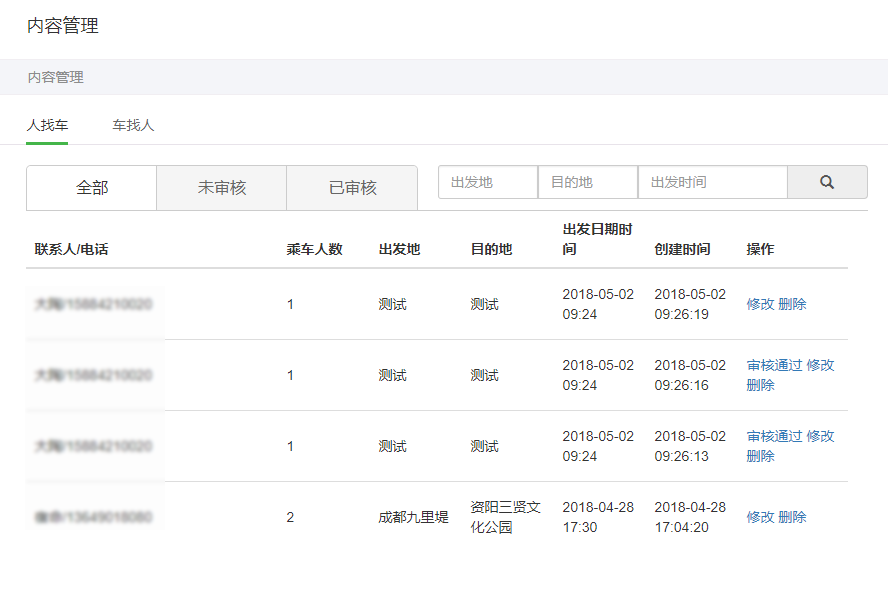Click 修改 in the second row
The width and height of the screenshot is (888, 592).
click(820, 365)
